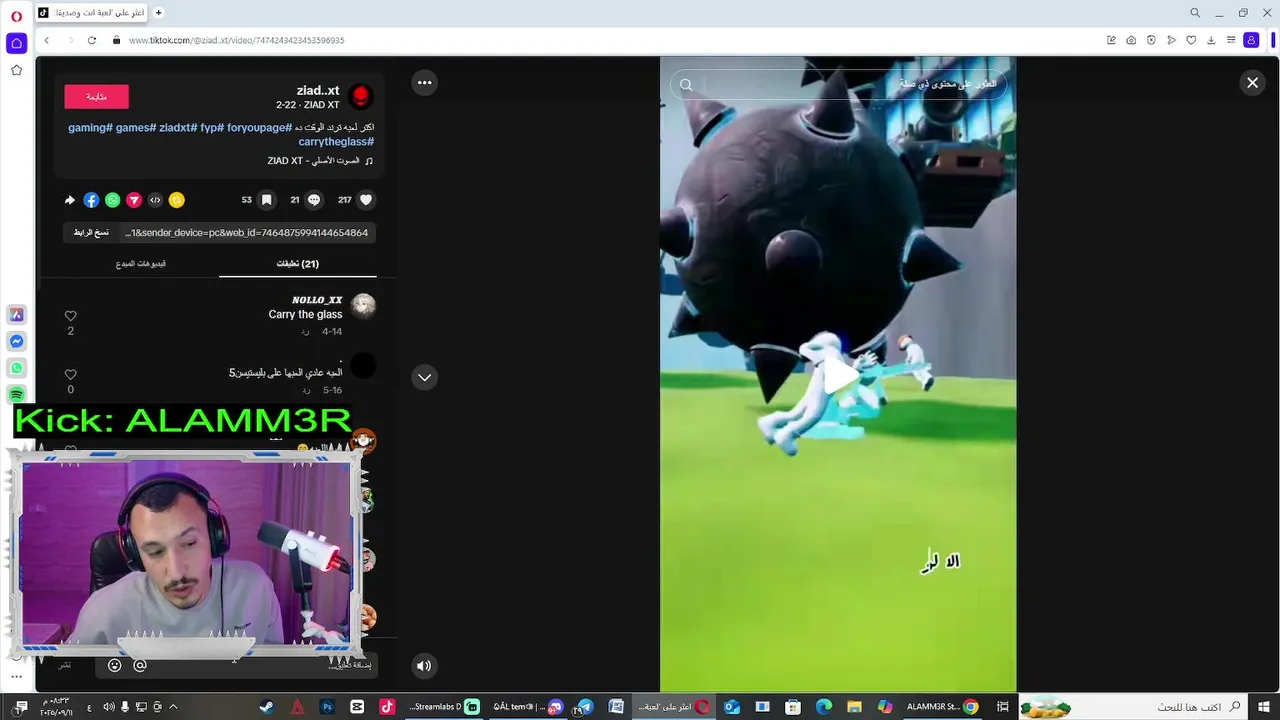Switch to the comments (21) tab
This screenshot has width=1280, height=720.
(x=298, y=264)
